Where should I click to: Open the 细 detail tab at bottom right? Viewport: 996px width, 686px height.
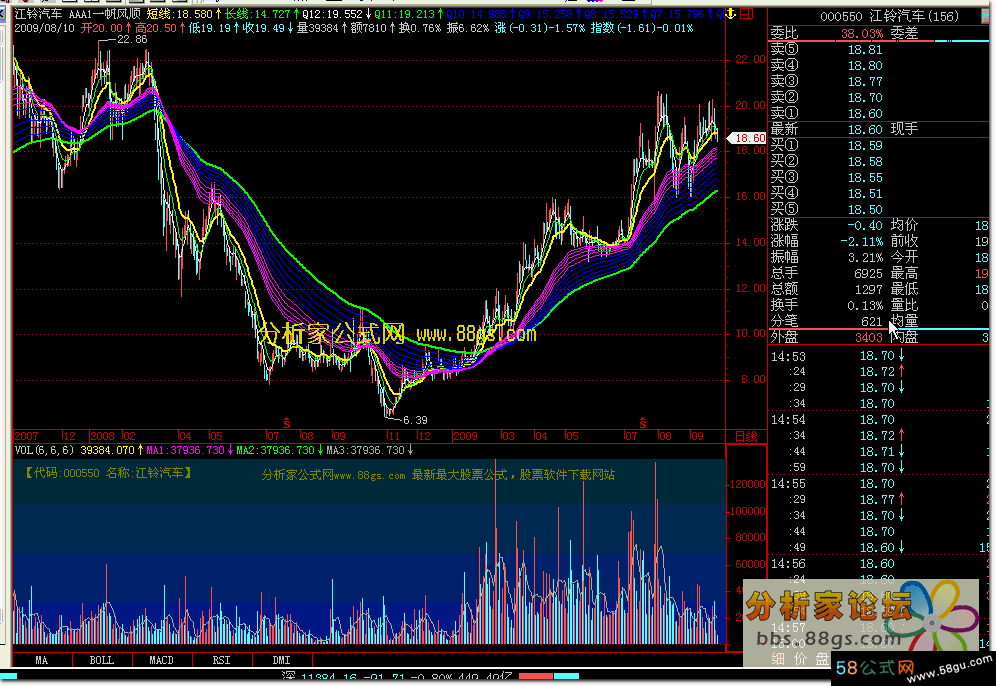[x=778, y=659]
